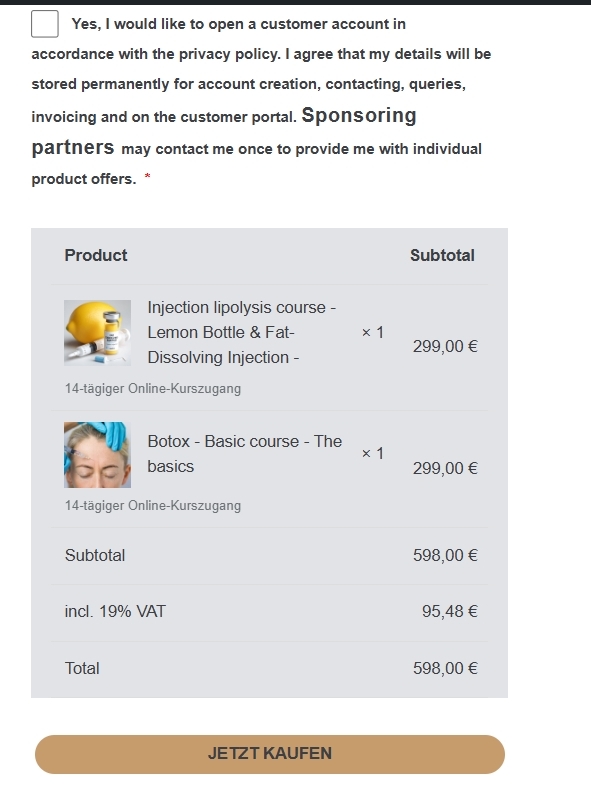The image size is (591, 788).
Task: Click the incl. 19% VAT label
Action: click(x=115, y=612)
